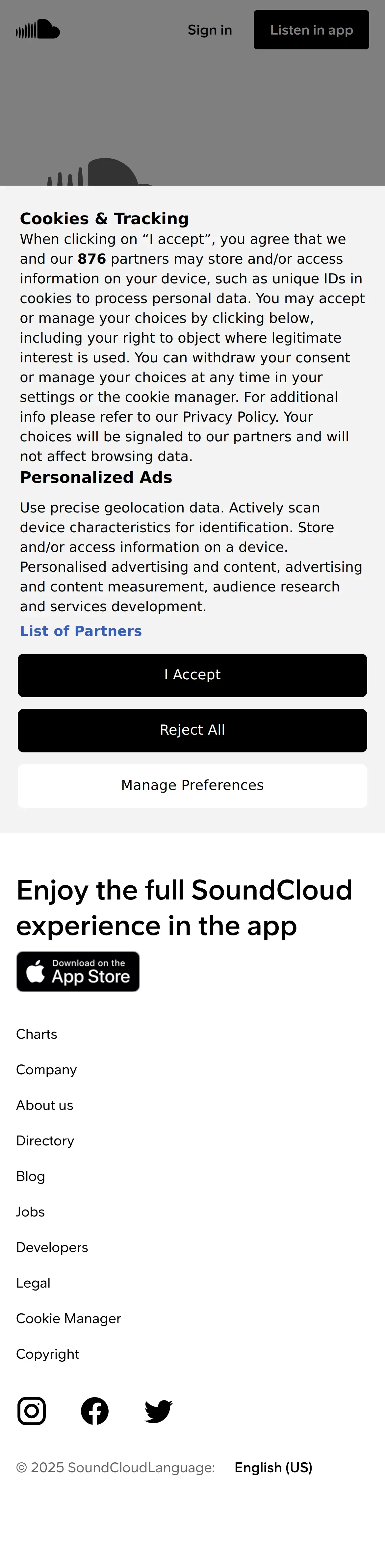Accept cookies with I Accept button
Screen dimensions: 385x1568
tap(192, 675)
